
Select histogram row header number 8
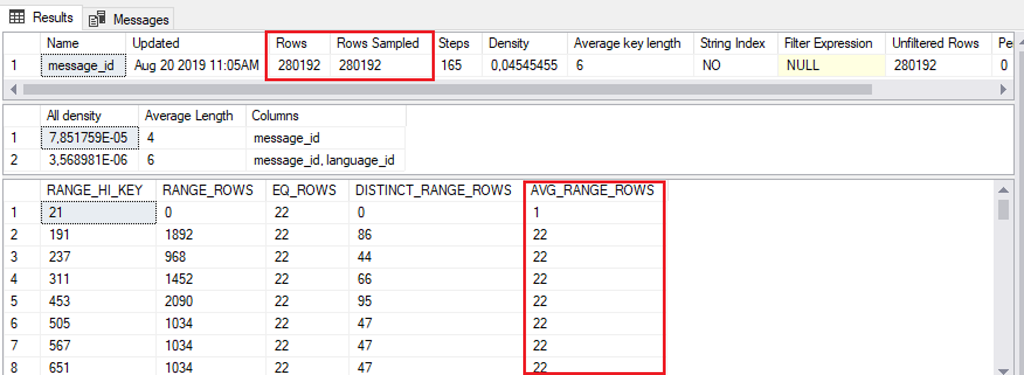tap(22, 366)
